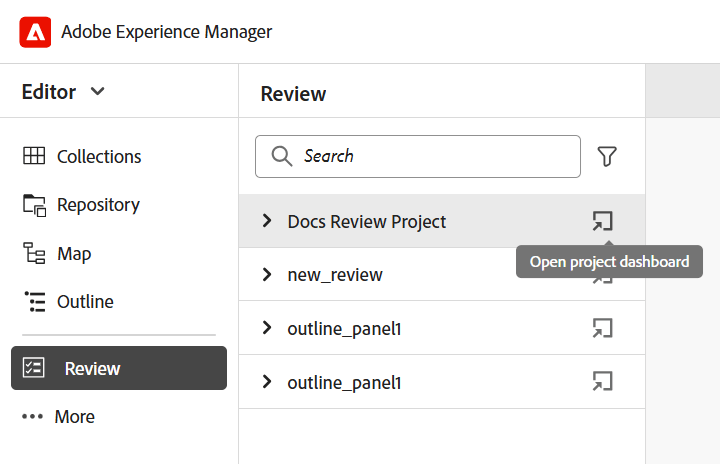Open the filter icon beside Search
Screen dimensions: 720x464
(x=607, y=156)
